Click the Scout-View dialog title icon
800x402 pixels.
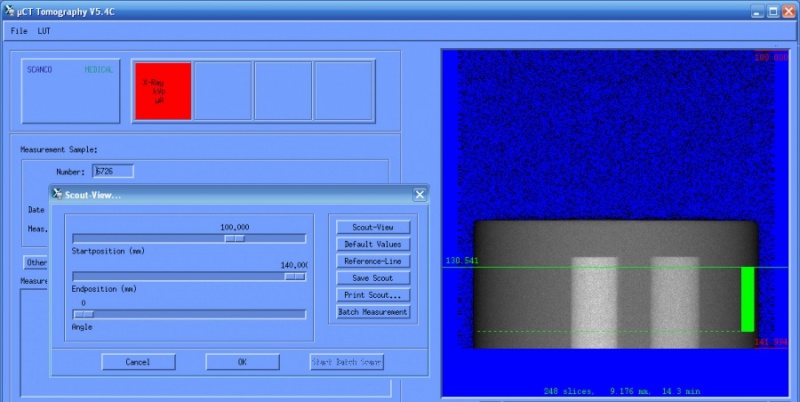tap(58, 194)
